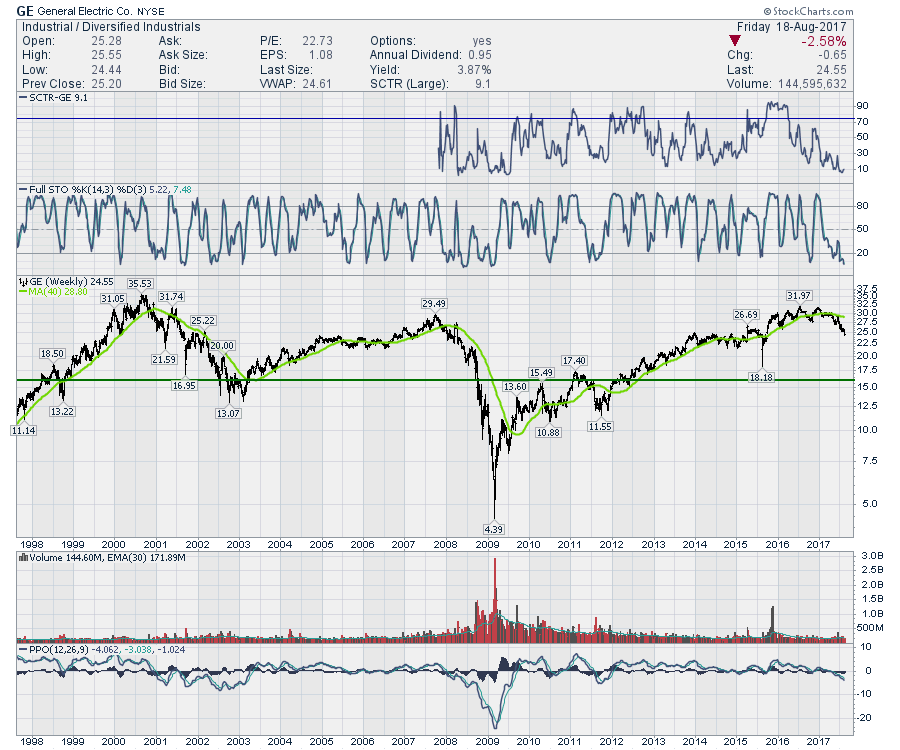Click the Yield value 3.87%
Screen dimensions: 900x750
click(474, 69)
